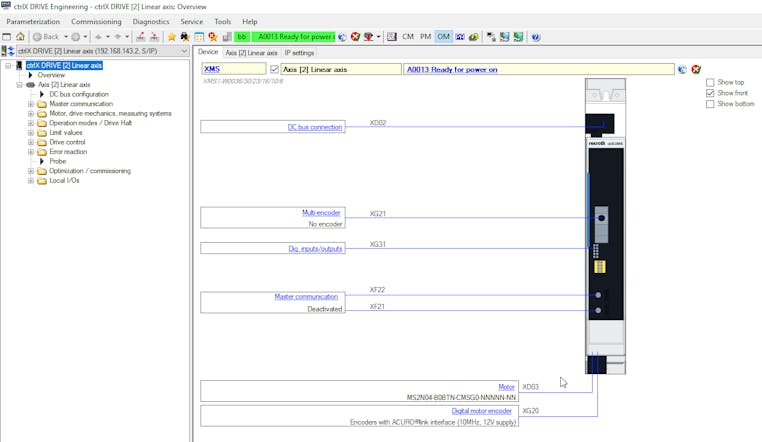Select Probe in the tree
This screenshot has width=762, height=442.
(57, 161)
